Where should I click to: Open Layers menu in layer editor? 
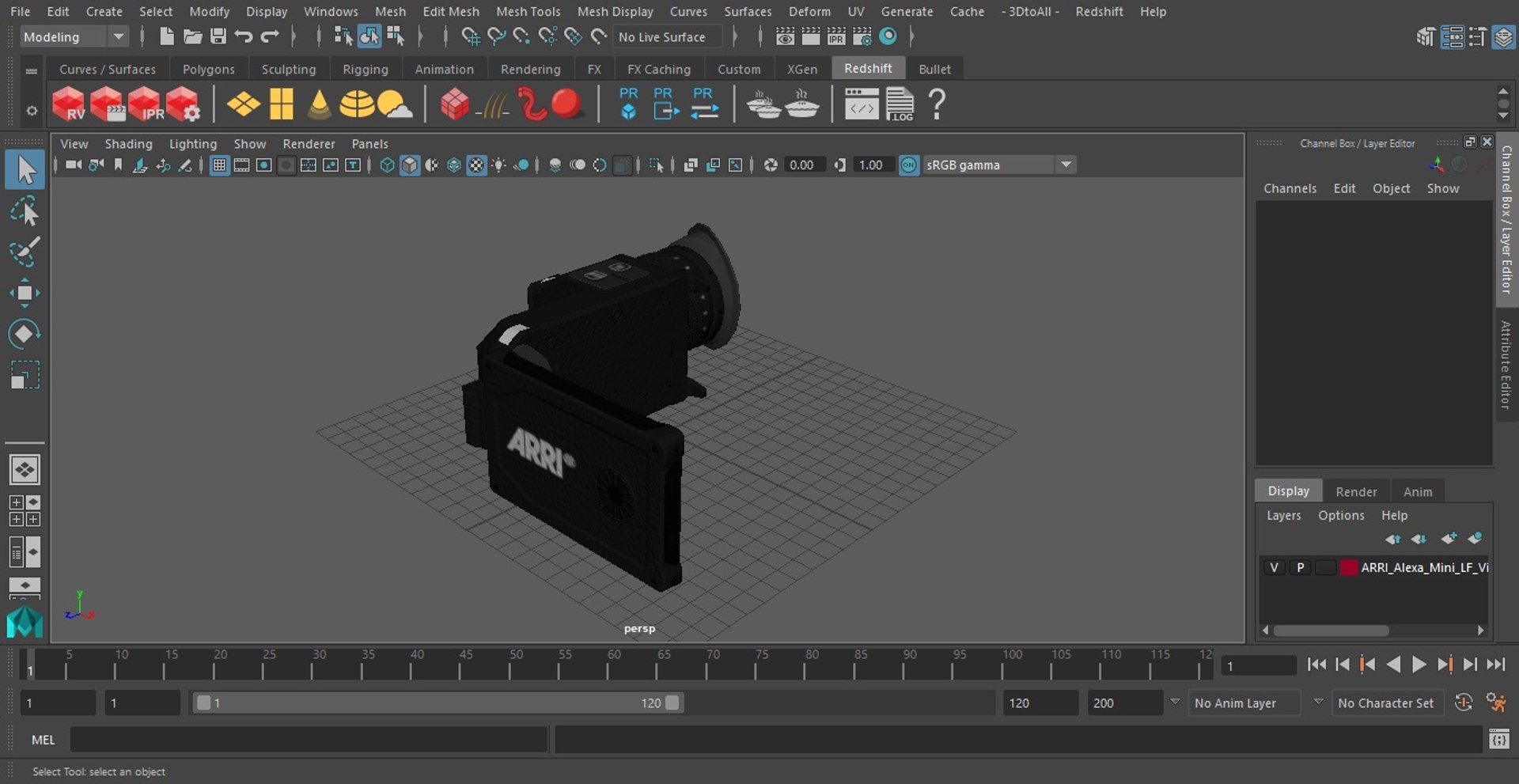click(x=1283, y=515)
